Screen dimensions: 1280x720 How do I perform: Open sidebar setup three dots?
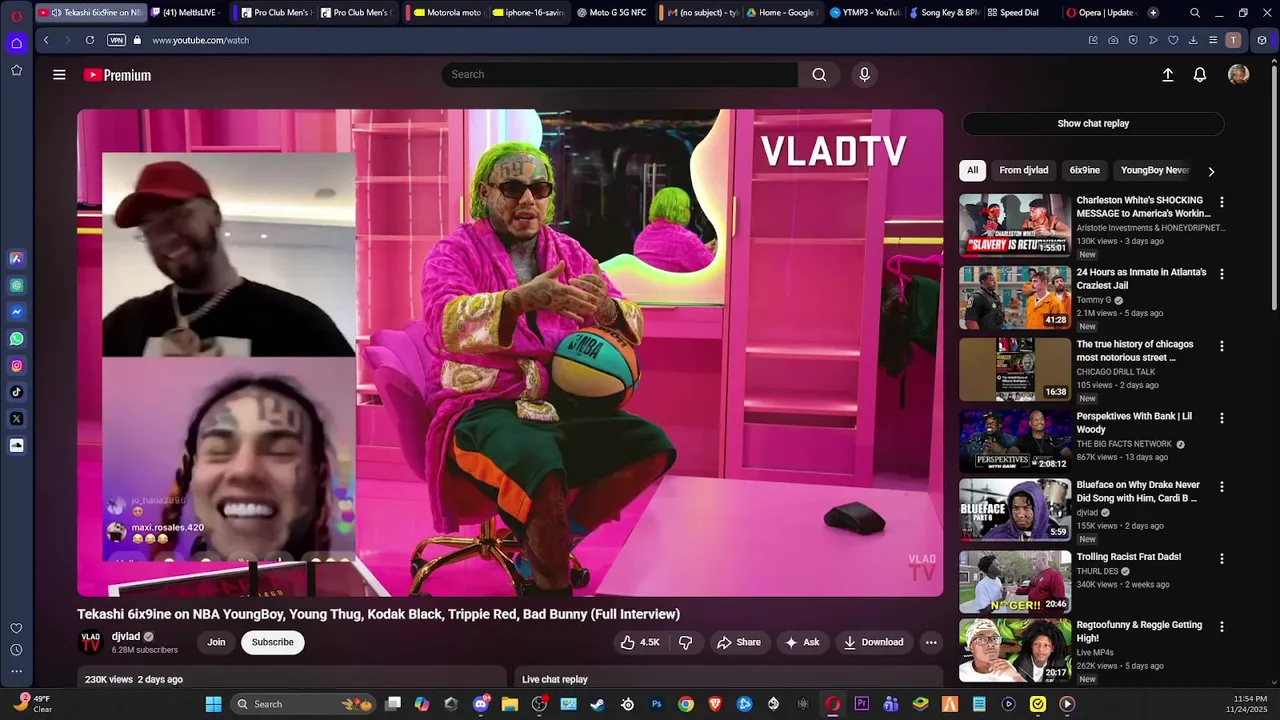coord(16,671)
